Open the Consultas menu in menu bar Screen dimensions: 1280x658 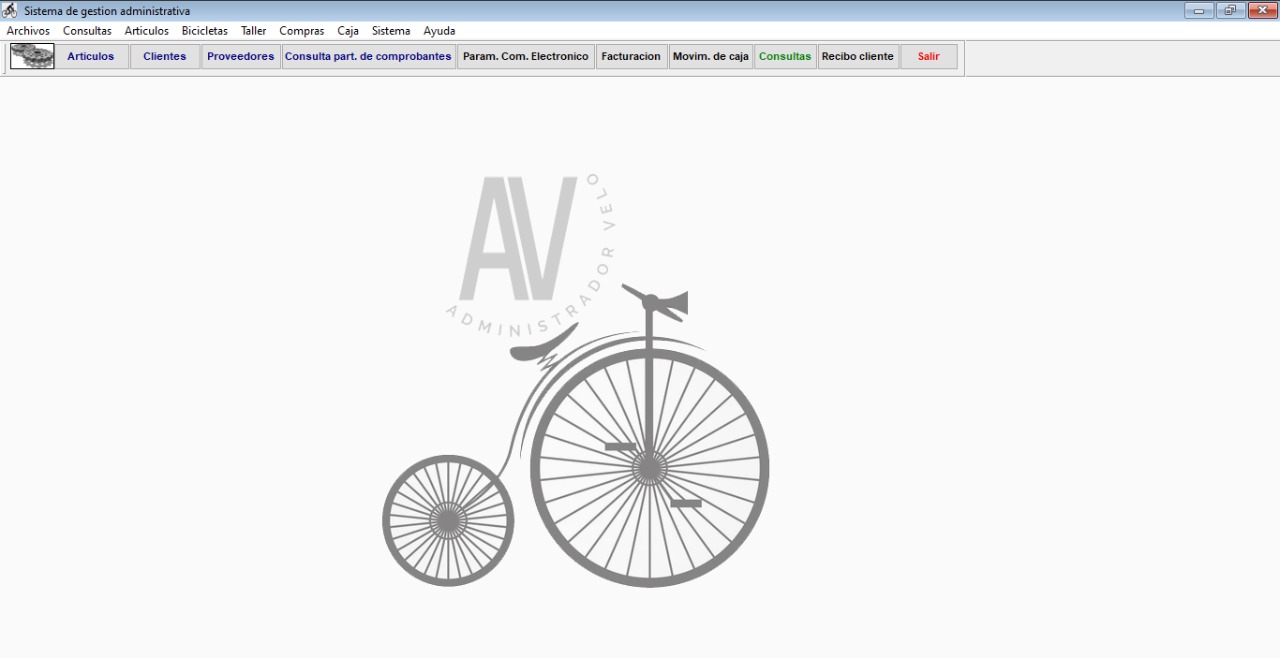coord(87,31)
